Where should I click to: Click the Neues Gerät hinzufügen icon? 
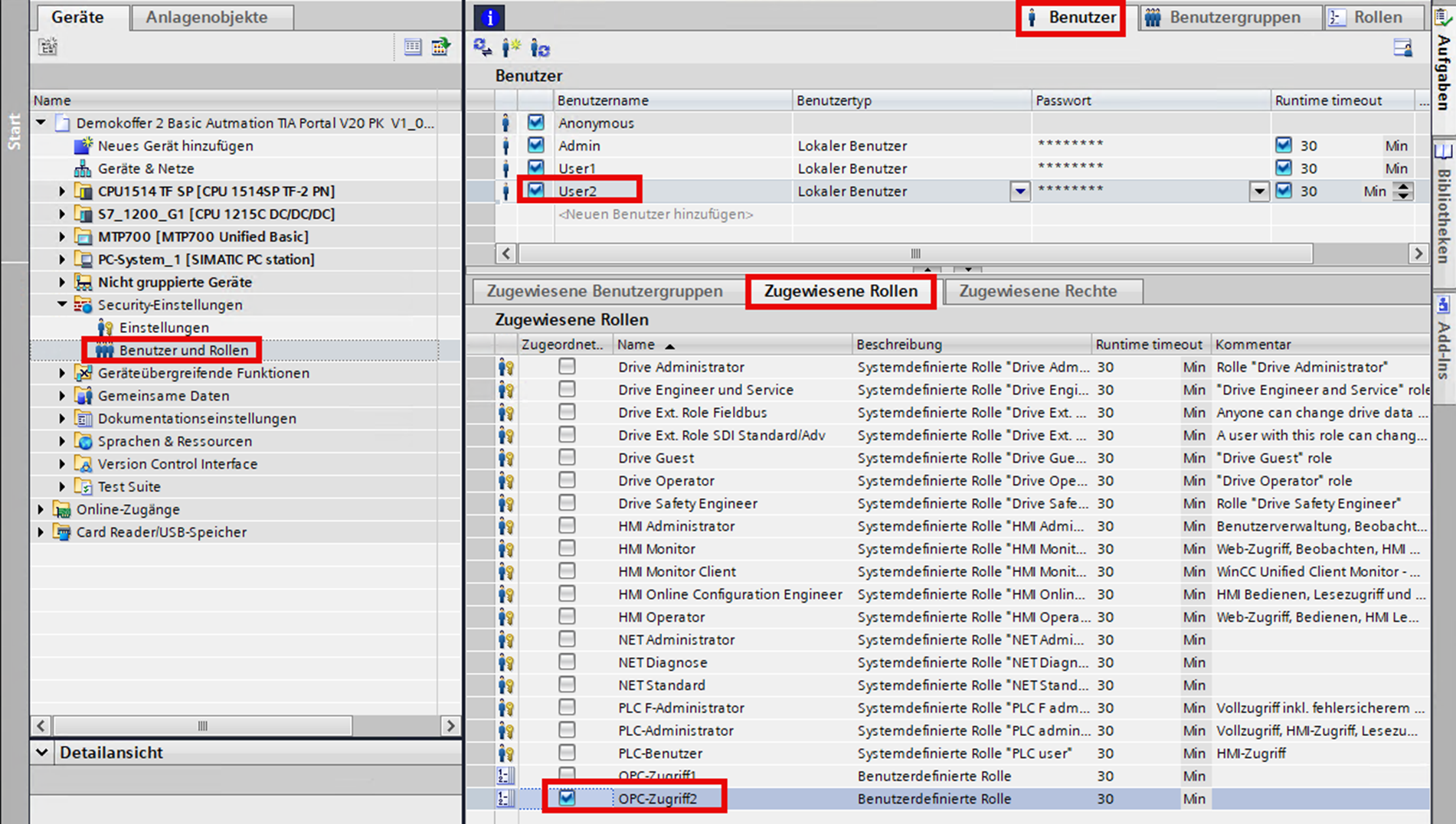pos(83,146)
